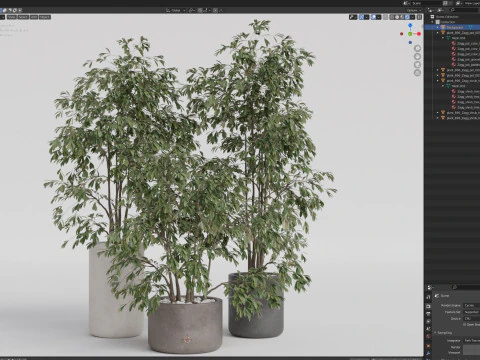Open the Select menu in viewport header
The width and height of the screenshot is (480, 360).
coord(23,17)
